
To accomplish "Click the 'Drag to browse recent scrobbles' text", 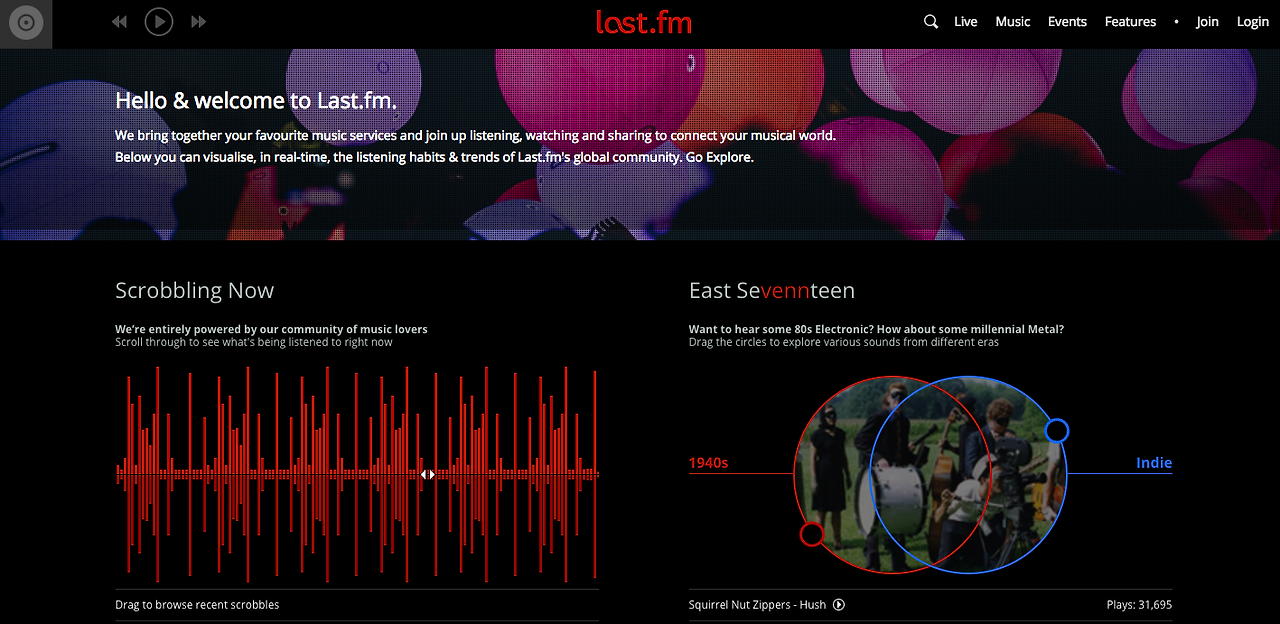I will coord(197,605).
